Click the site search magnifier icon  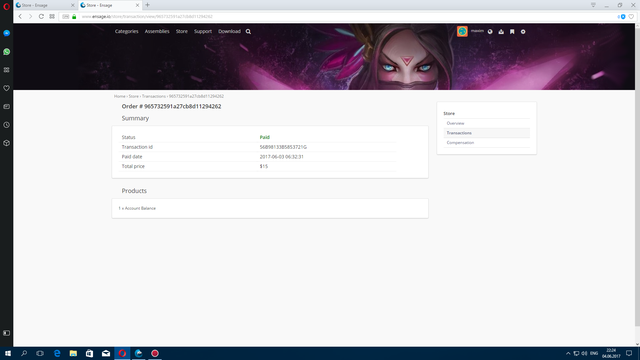tap(248, 31)
